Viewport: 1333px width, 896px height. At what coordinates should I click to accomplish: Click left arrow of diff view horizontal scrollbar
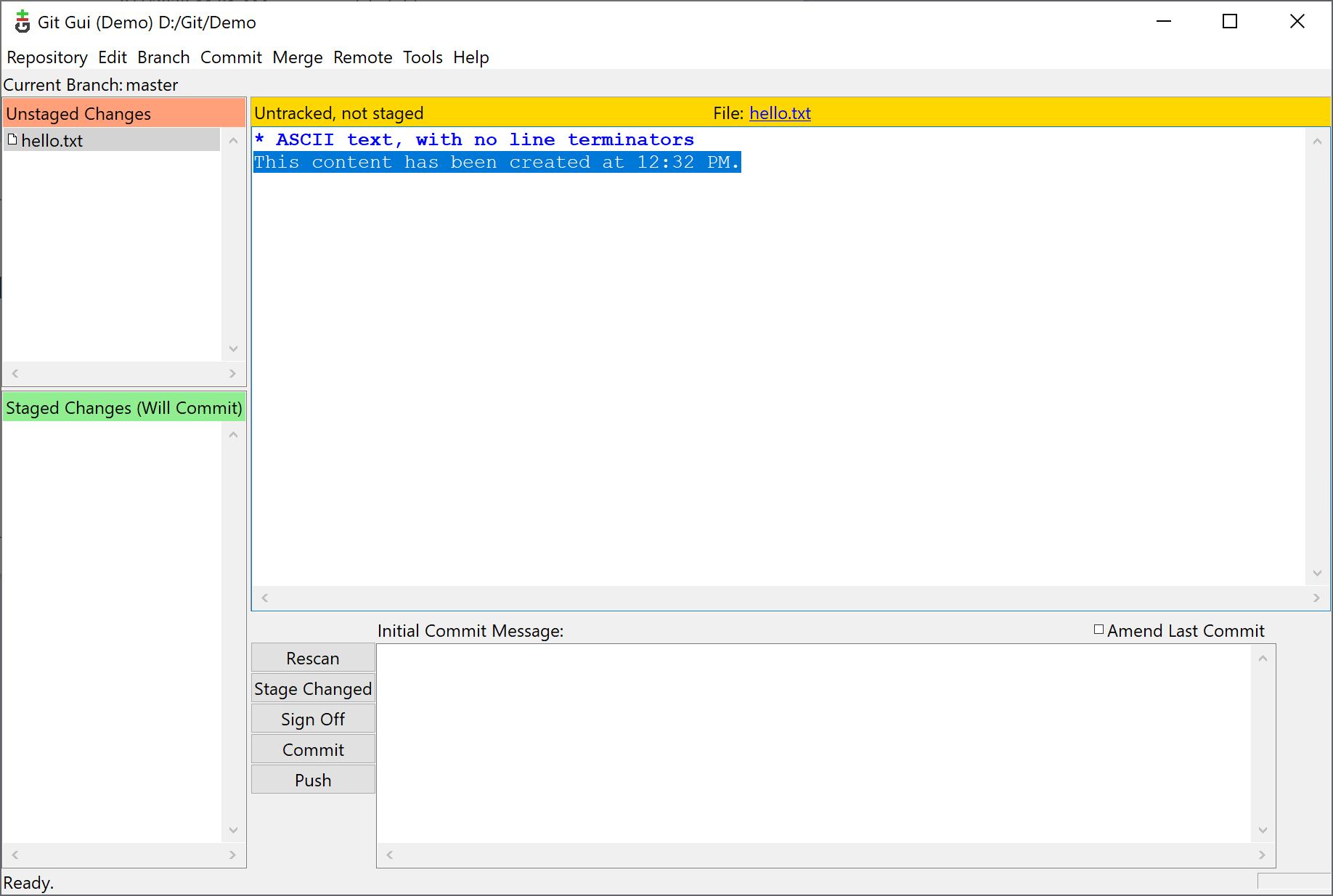pos(265,598)
